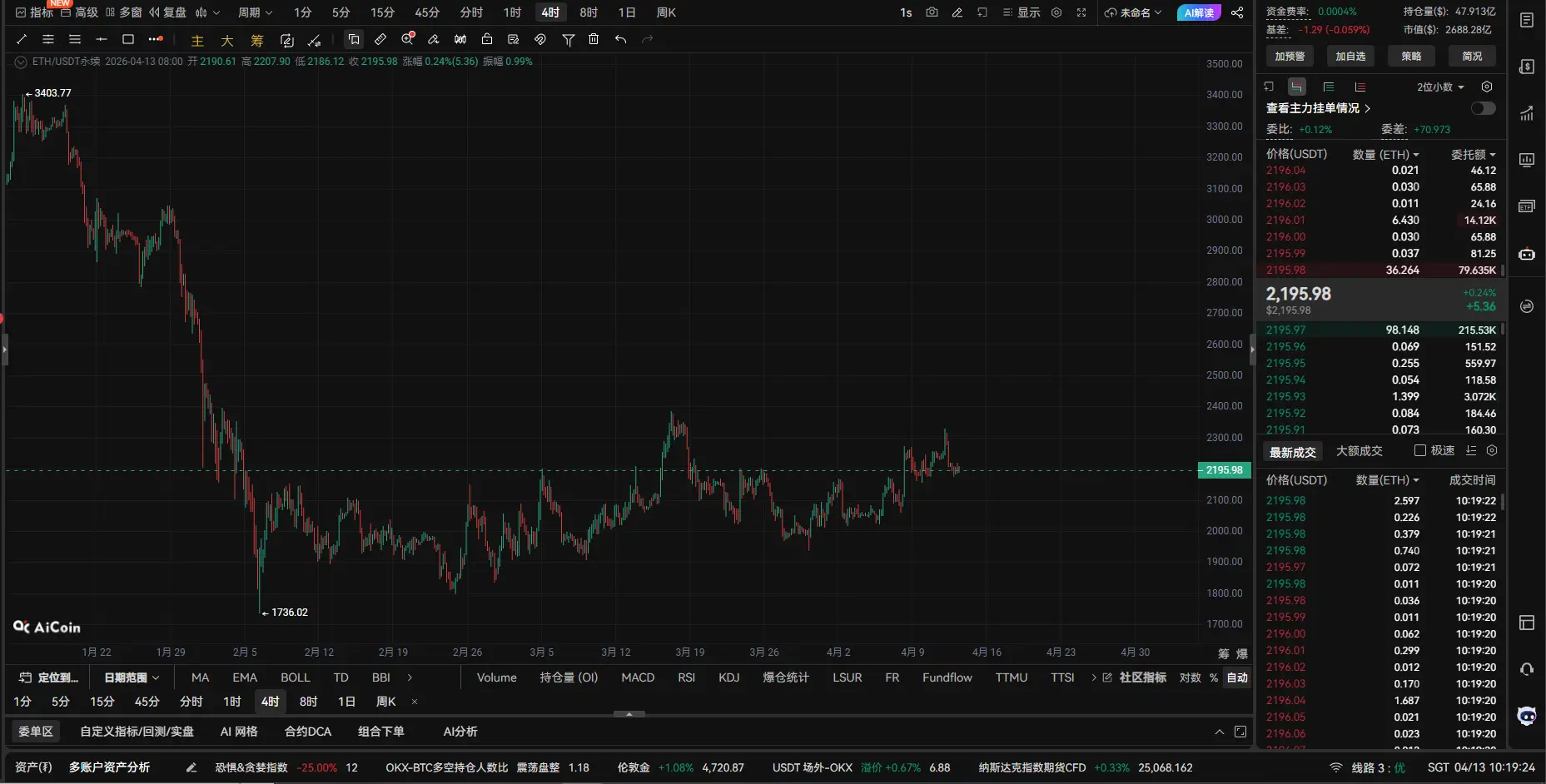The image size is (1546, 784).
Task: Switch to the 最新成交 tab
Action: click(x=1292, y=452)
